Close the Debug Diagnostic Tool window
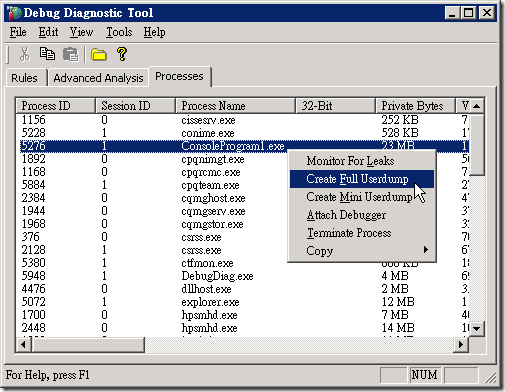Image resolution: width=505 pixels, height=392 pixels. tap(487, 13)
